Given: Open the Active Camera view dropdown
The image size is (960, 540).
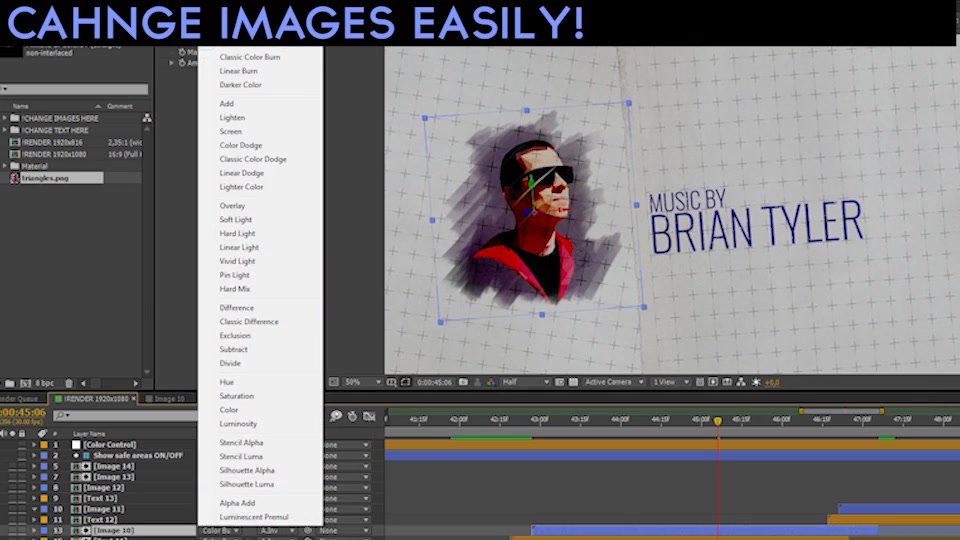Looking at the screenshot, I should [613, 382].
